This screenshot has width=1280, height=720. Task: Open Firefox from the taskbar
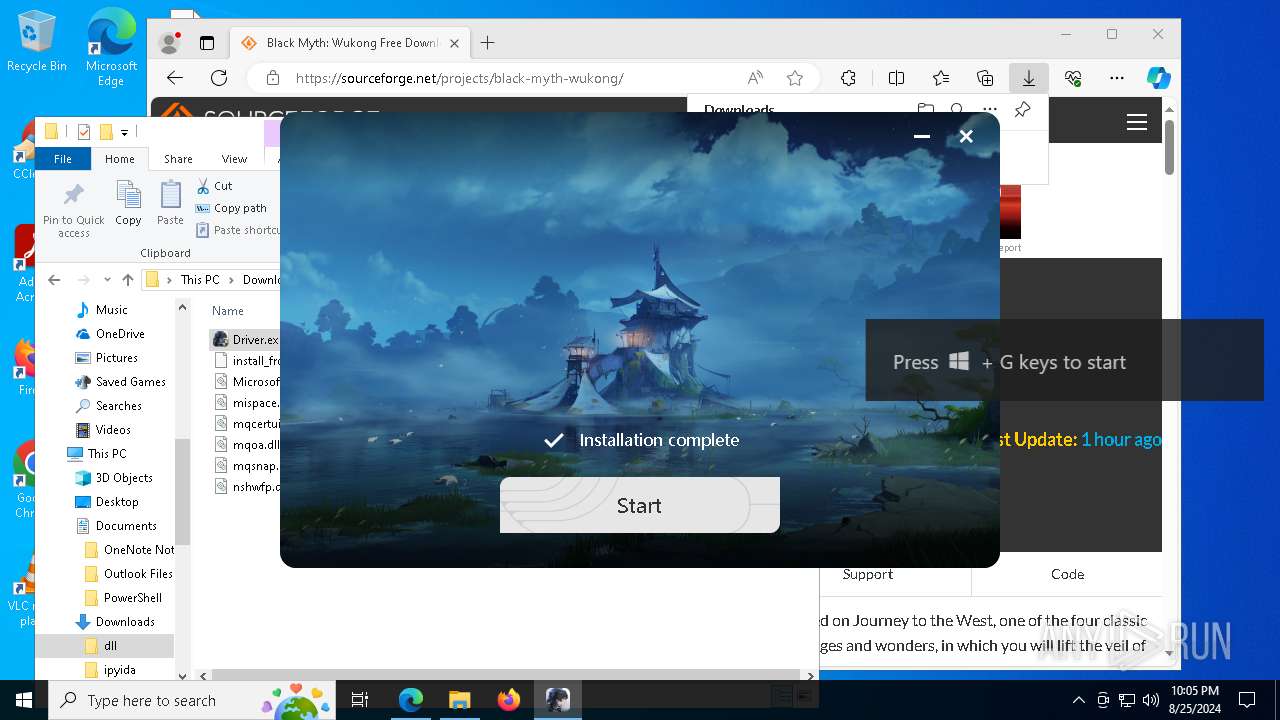coord(508,700)
